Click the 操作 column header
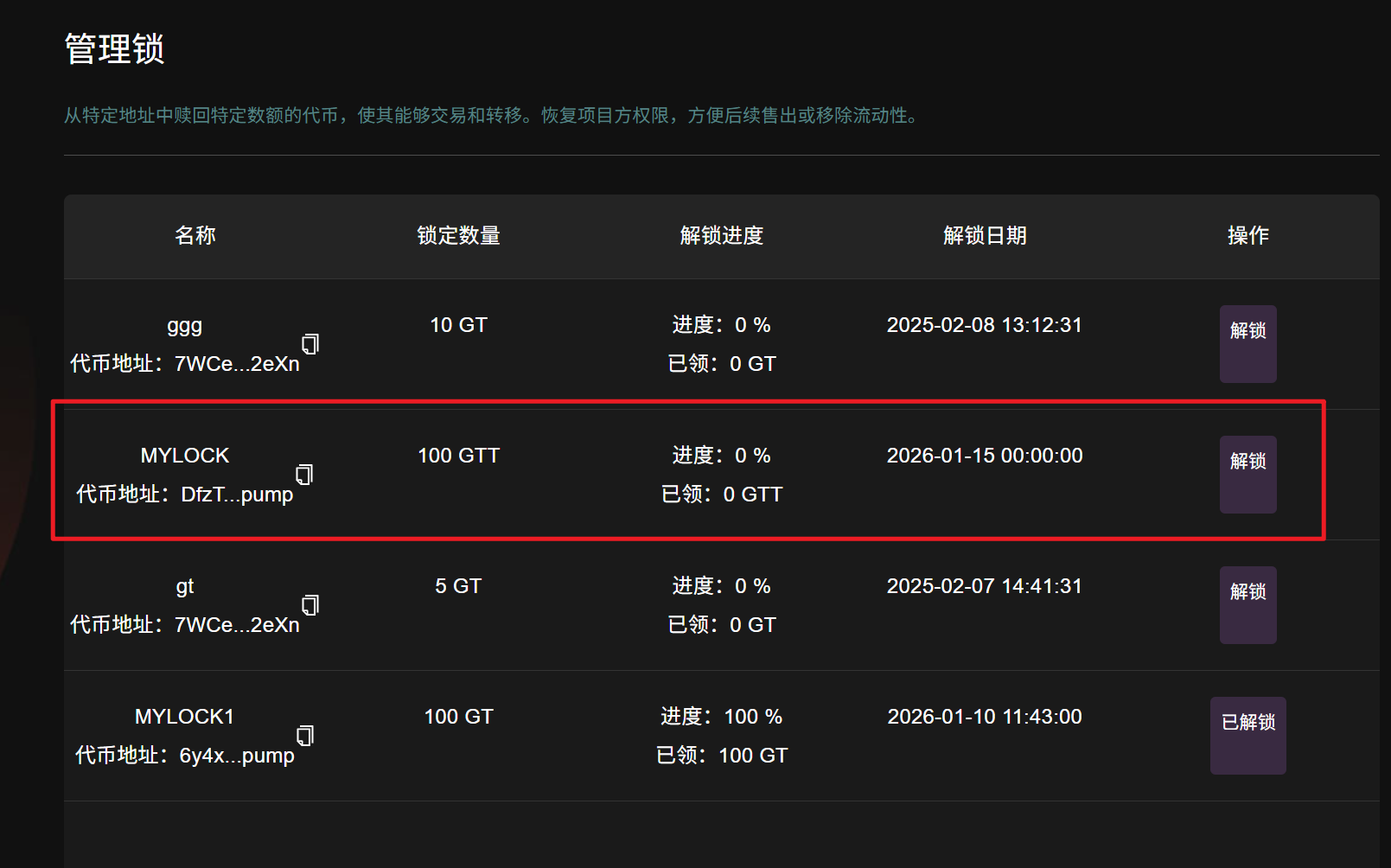 1247,235
